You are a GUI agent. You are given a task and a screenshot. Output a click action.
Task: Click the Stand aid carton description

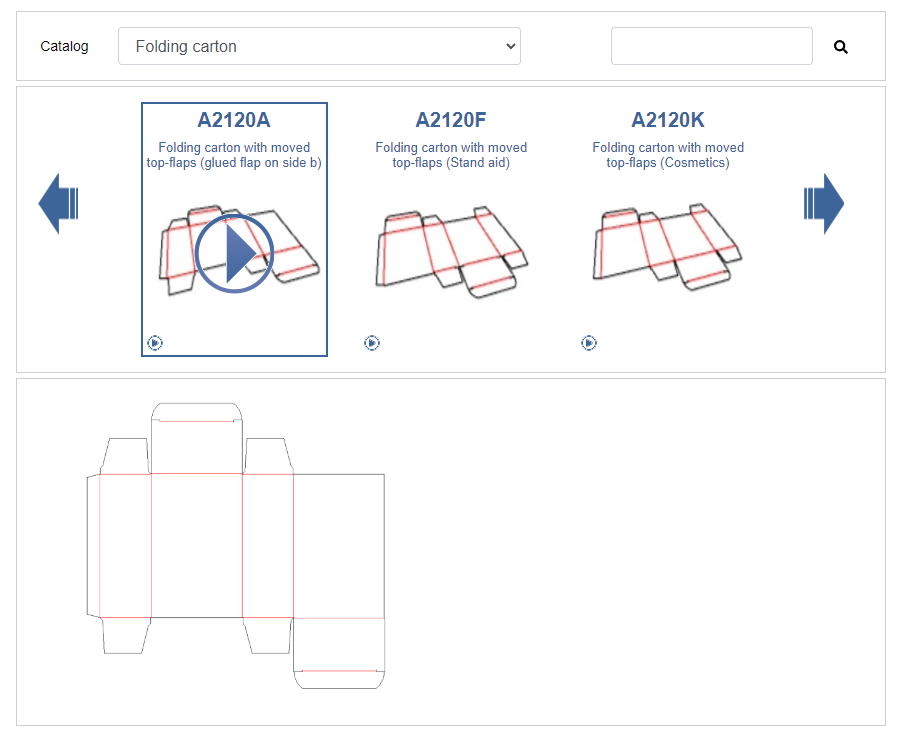[x=451, y=155]
